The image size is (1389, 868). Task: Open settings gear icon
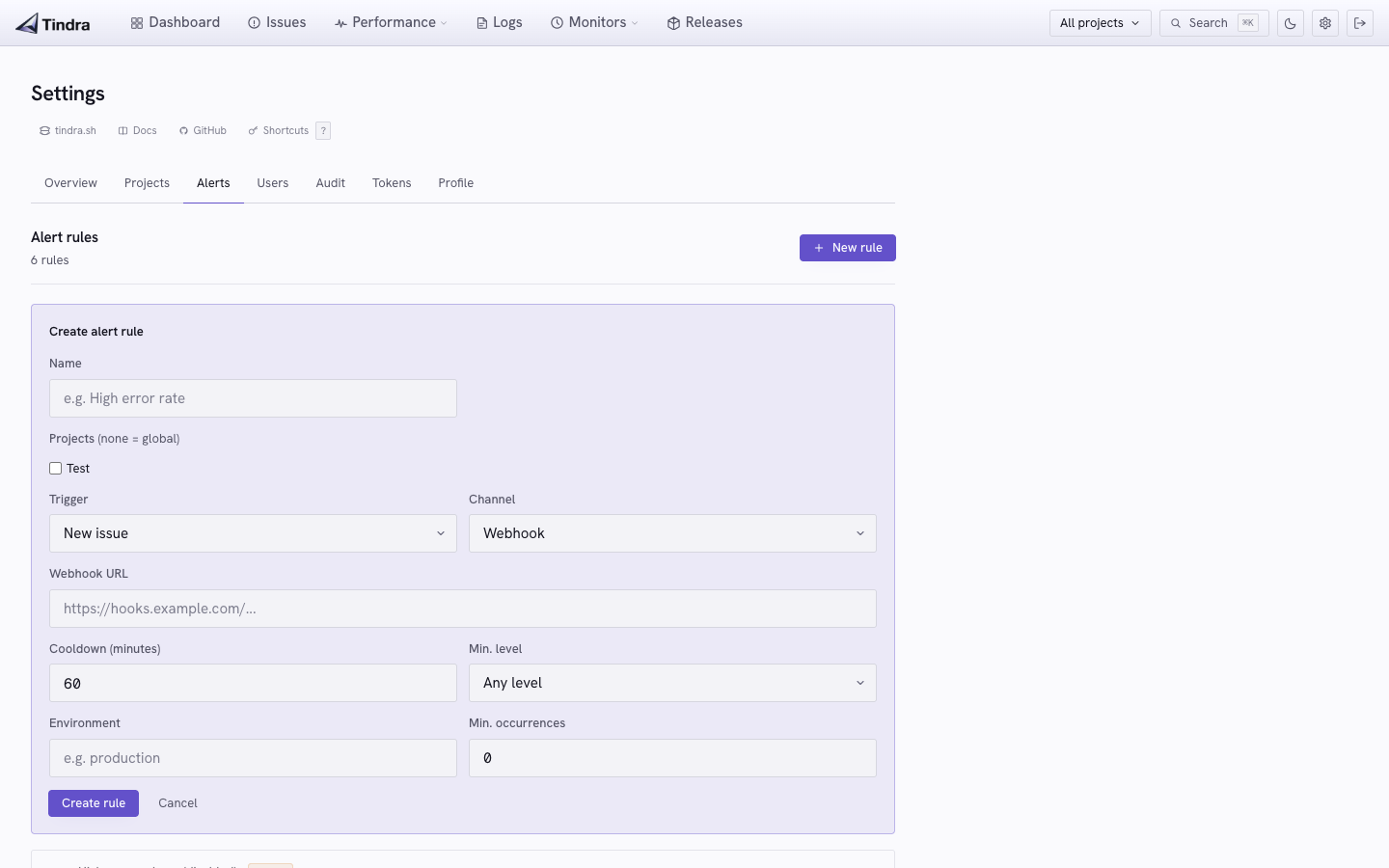click(x=1325, y=23)
